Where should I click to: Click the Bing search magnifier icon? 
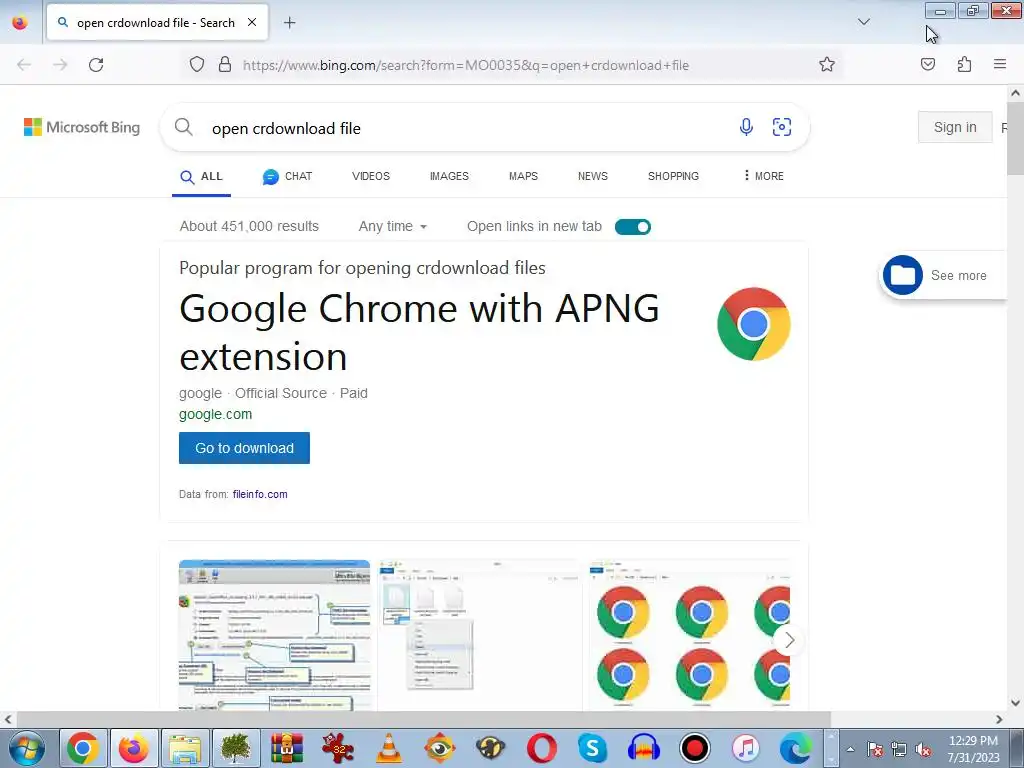point(184,127)
